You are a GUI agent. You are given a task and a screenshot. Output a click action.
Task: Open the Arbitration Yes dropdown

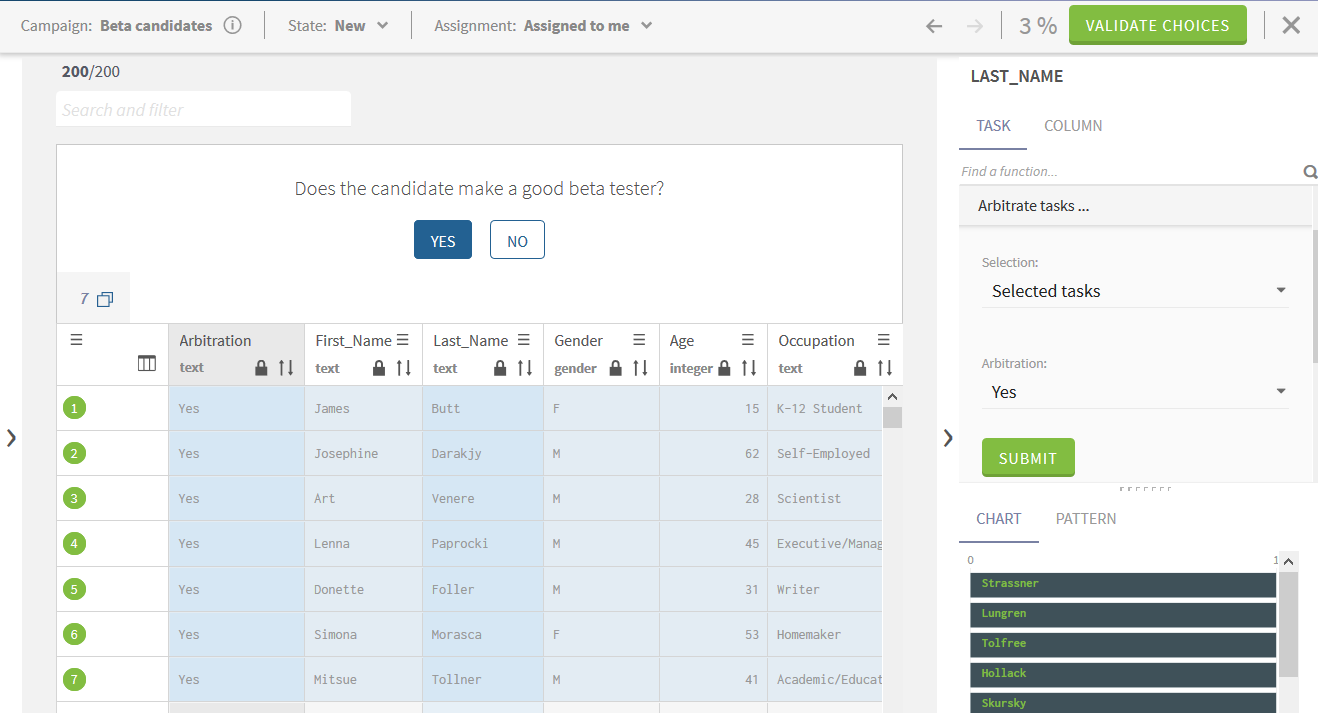click(x=1135, y=392)
